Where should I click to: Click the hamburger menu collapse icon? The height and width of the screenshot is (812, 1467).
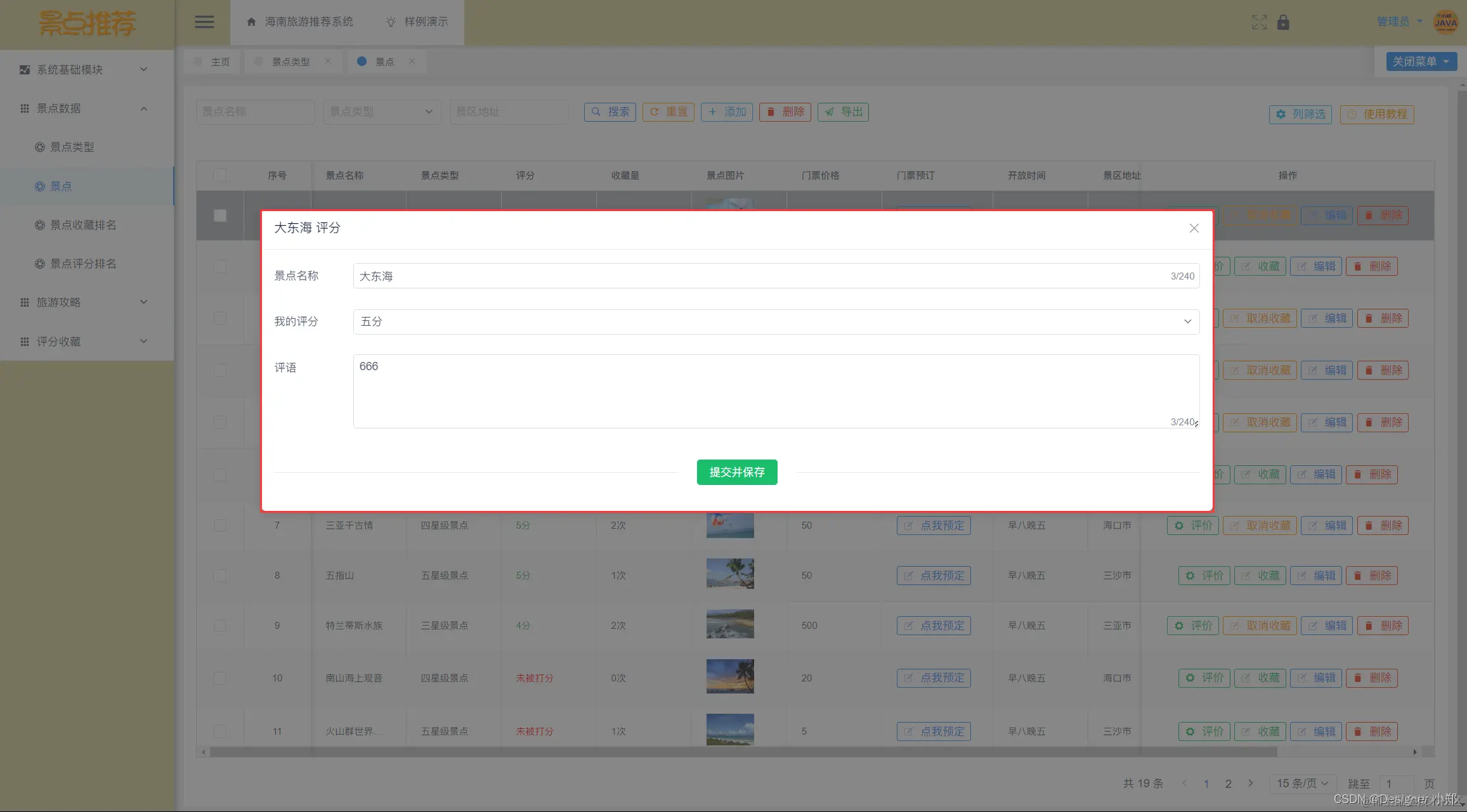(204, 22)
